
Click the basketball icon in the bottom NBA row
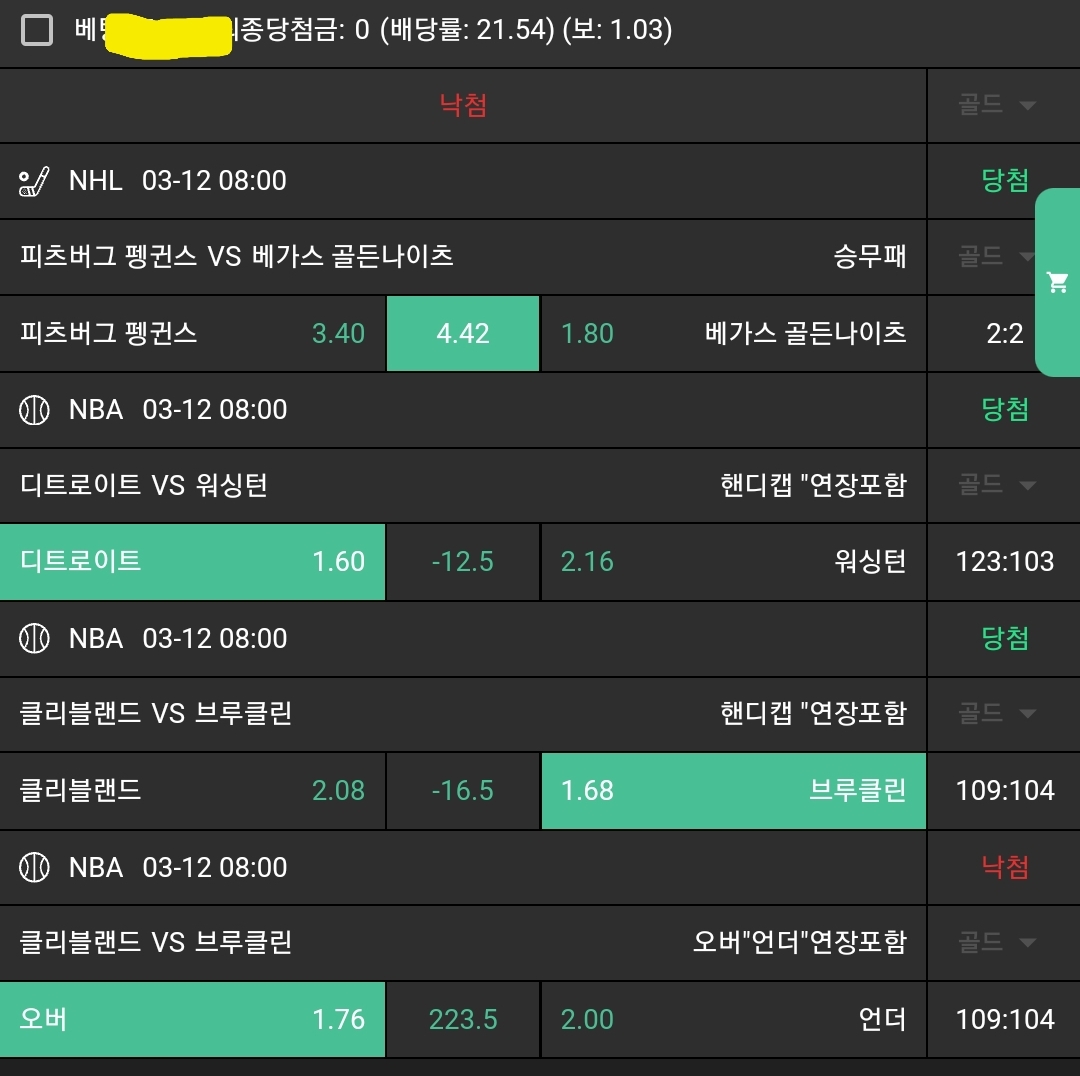34,868
